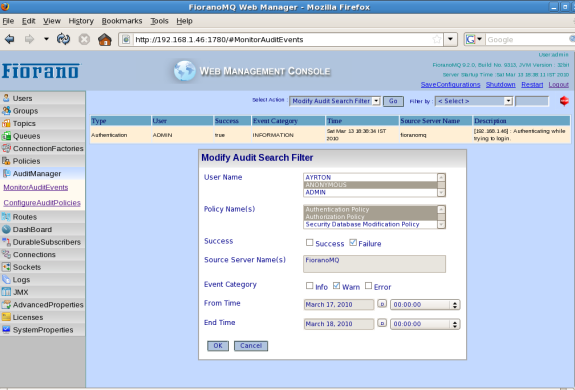Open the MonitorAuditEvents link
Image resolution: width=575 pixels, height=390 pixels.
[x=36, y=187]
